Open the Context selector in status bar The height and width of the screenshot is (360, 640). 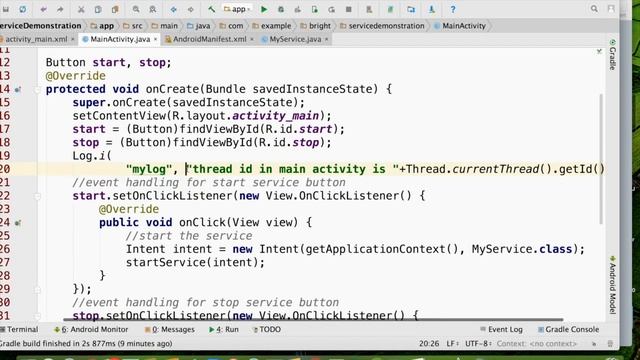click(537, 344)
